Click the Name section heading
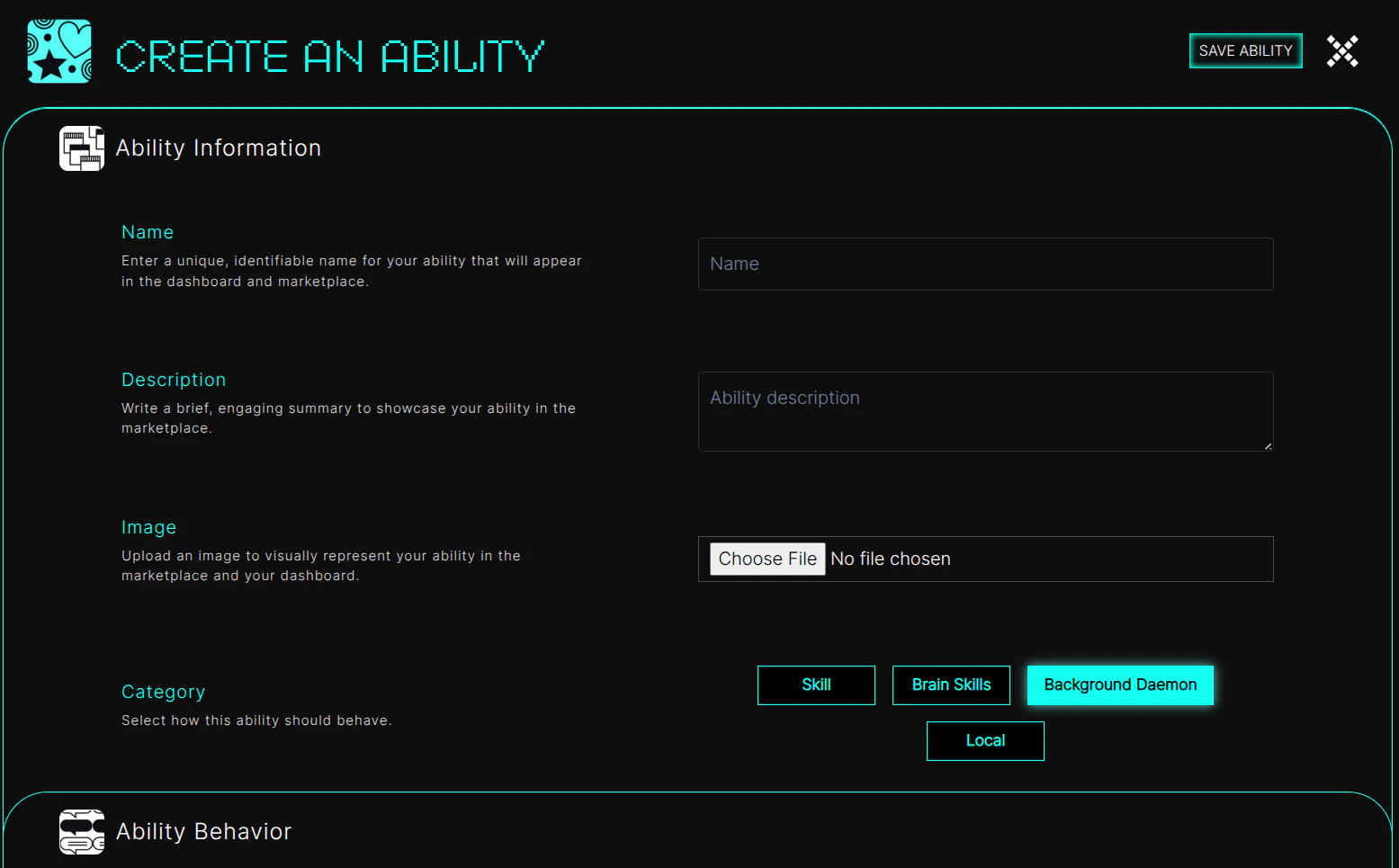Viewport: 1399px width, 868px height. point(148,232)
